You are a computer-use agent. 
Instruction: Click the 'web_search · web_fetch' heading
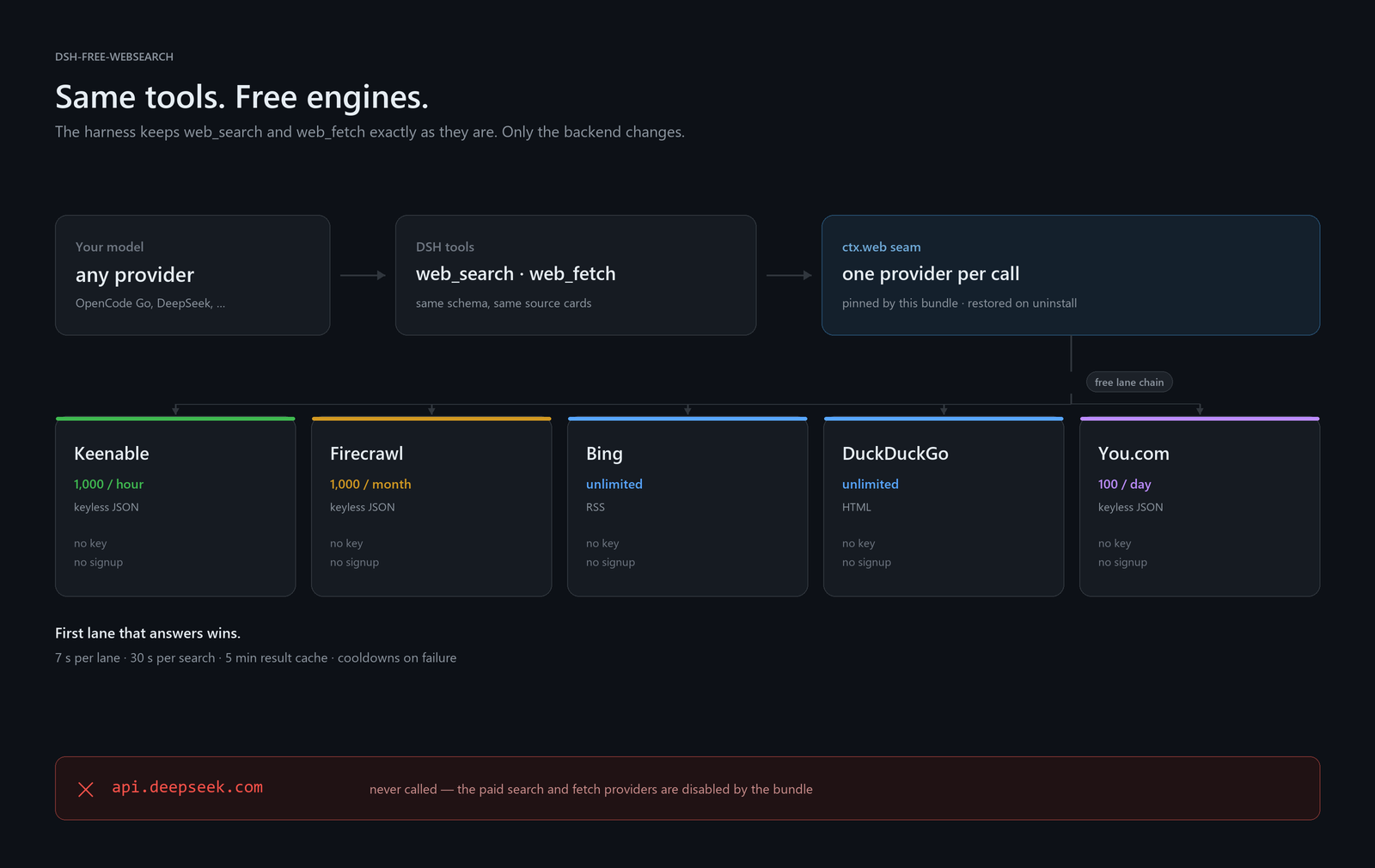click(516, 274)
